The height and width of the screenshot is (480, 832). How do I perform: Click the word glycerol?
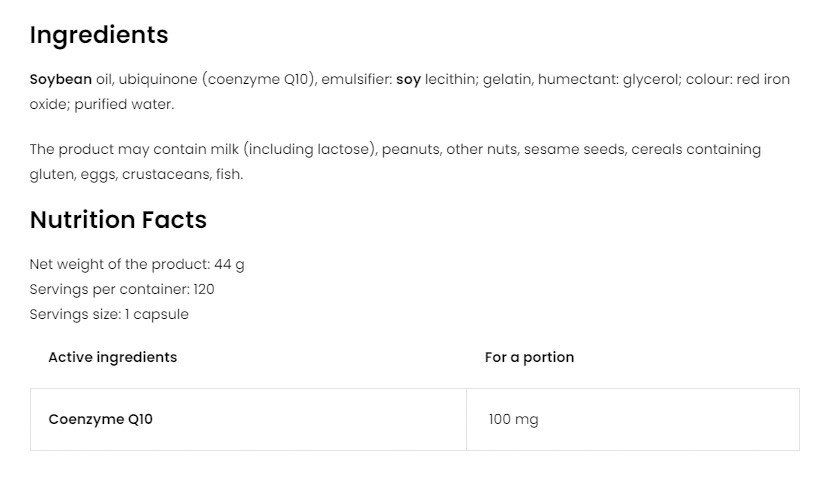pyautogui.click(x=652, y=79)
